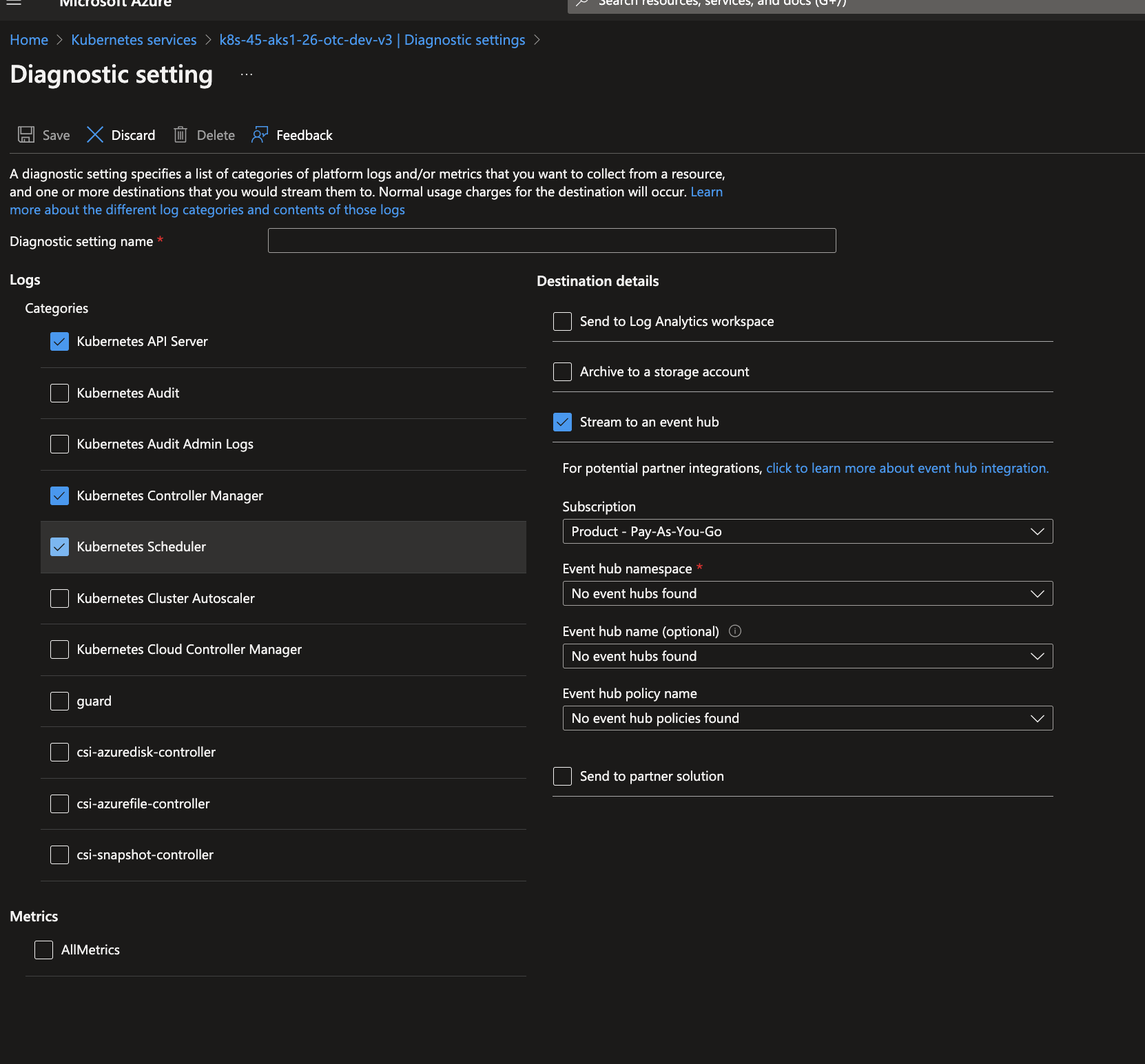Enable Kubernetes Audit Admin Logs checkbox

59,444
